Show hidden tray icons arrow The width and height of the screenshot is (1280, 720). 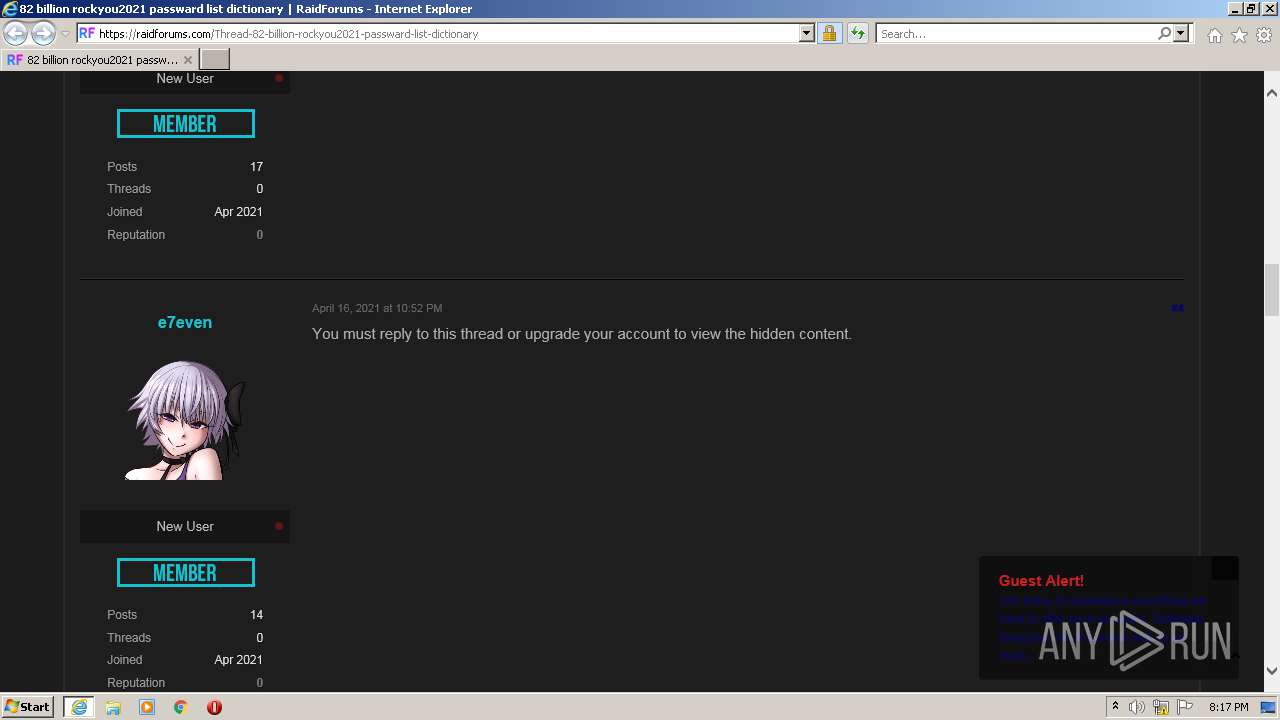pos(1115,707)
